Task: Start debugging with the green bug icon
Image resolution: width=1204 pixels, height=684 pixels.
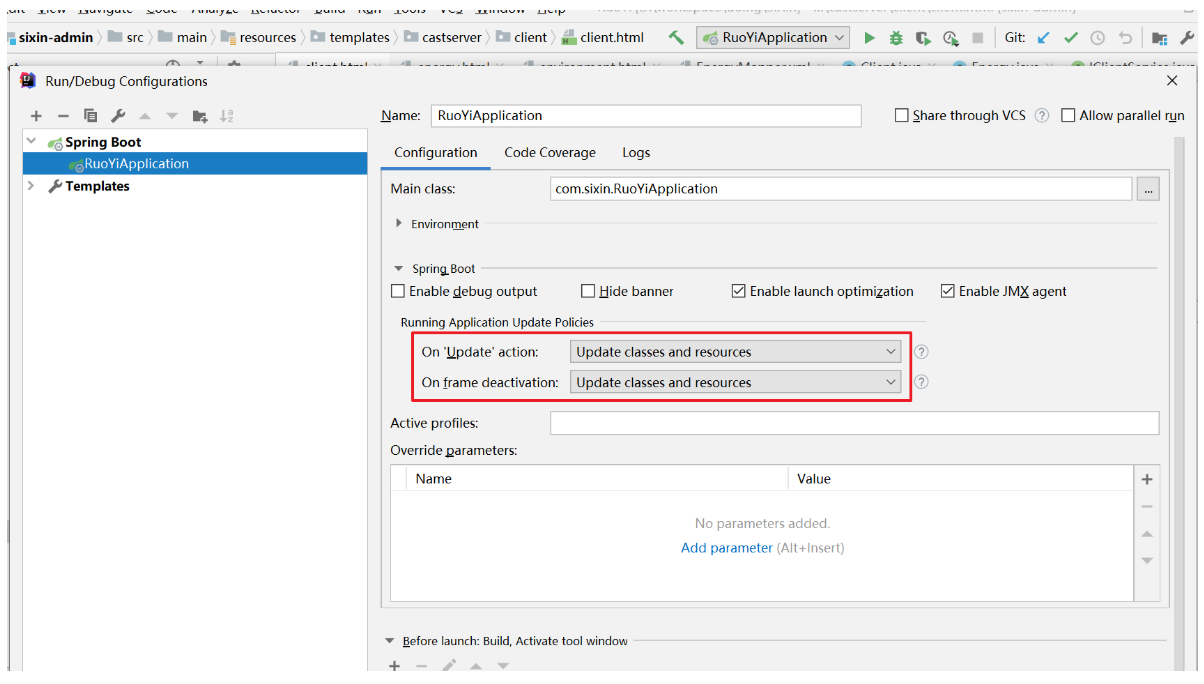Action: (x=896, y=38)
